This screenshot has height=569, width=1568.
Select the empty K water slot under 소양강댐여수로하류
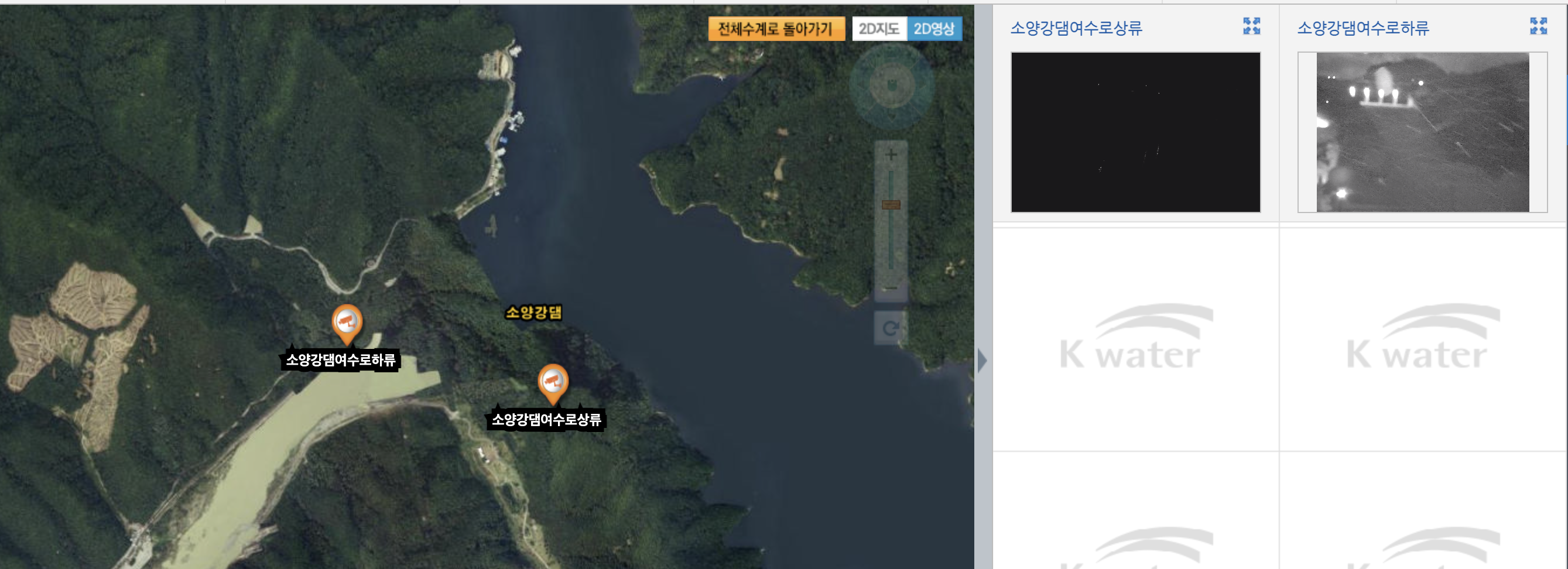click(x=1423, y=340)
